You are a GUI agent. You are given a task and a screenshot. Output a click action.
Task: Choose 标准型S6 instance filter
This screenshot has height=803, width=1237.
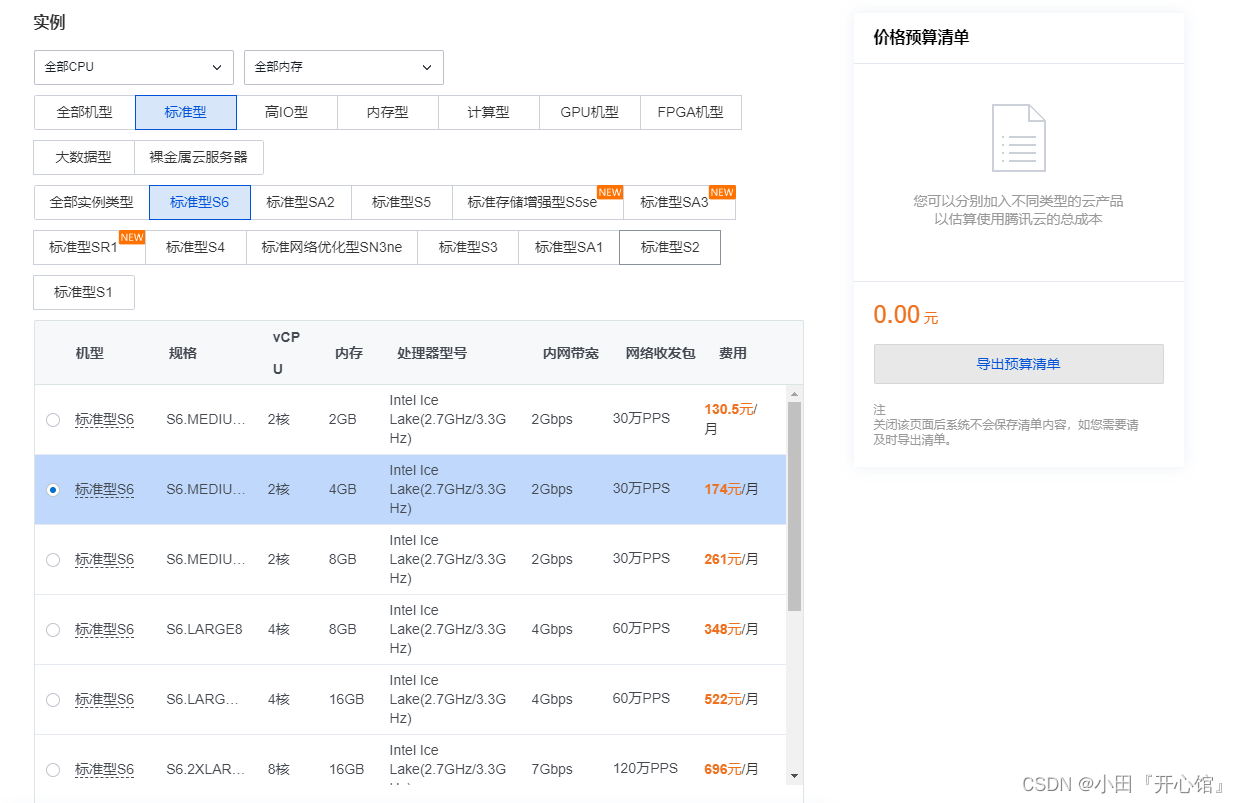[x=200, y=202]
